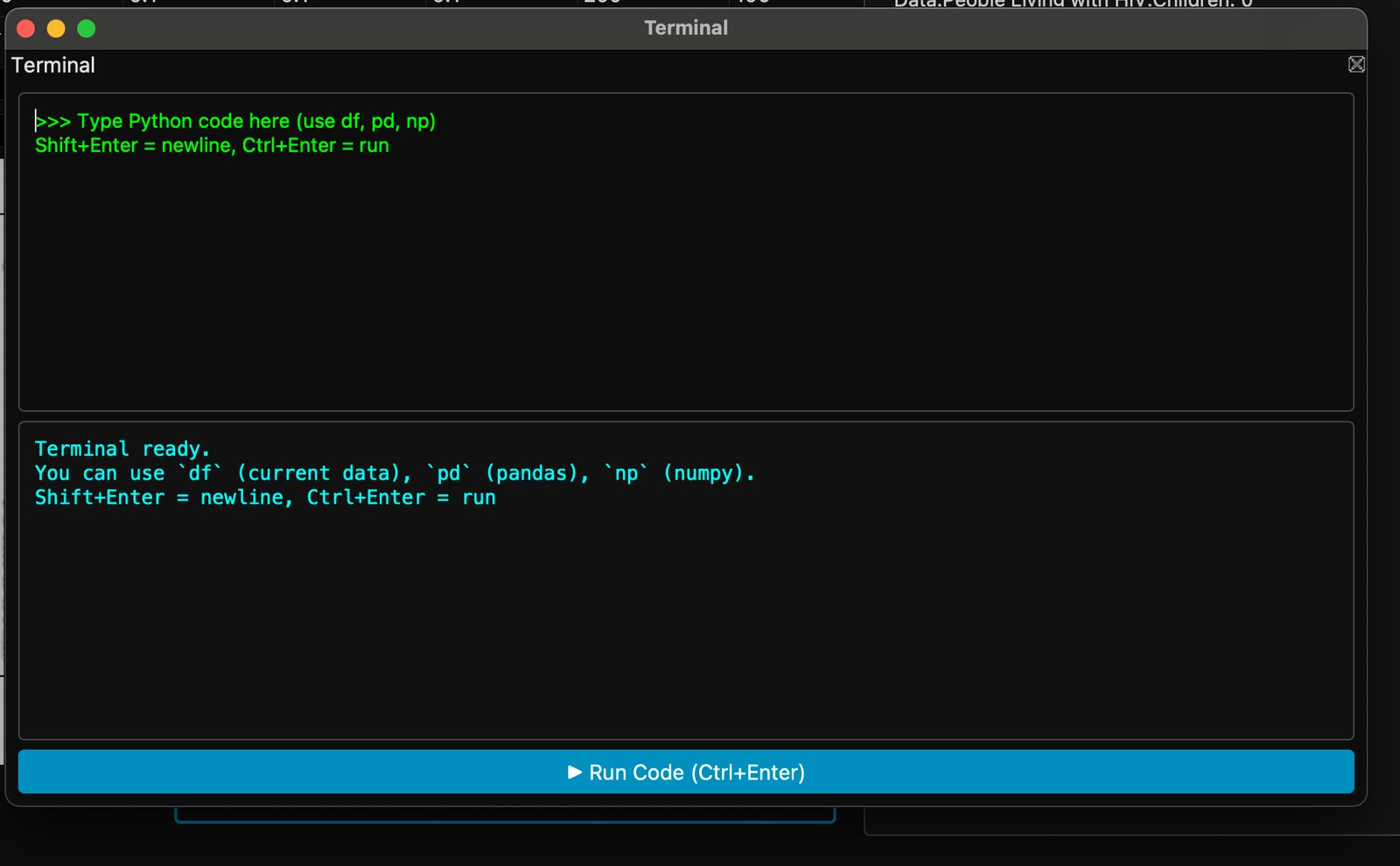Minimize the Terminal window with yellow button
Screen dimensions: 1400x866
coord(56,29)
